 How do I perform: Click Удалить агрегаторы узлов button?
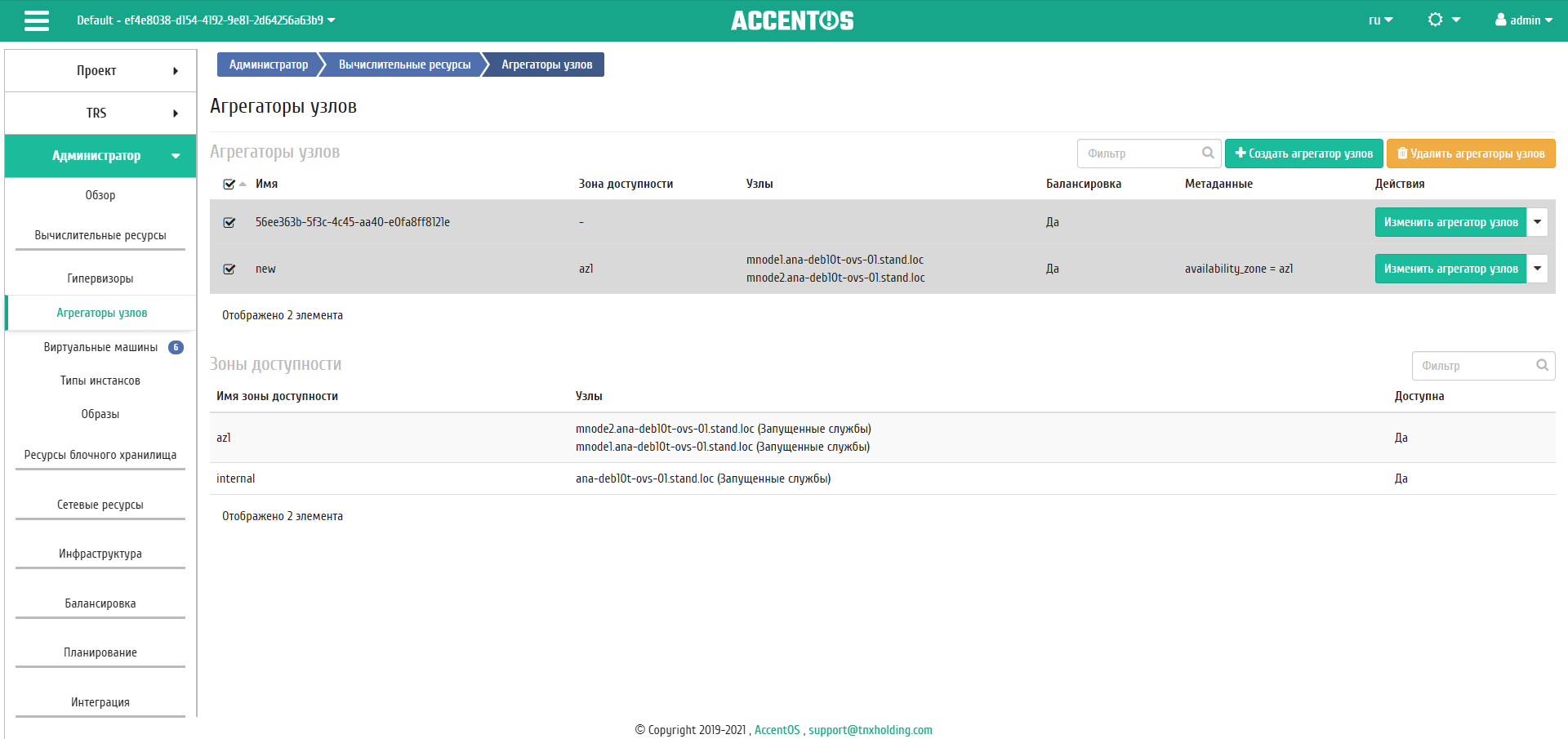tap(1470, 154)
